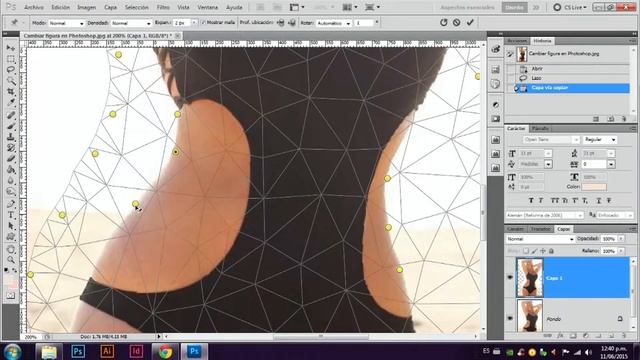640x360 pixels.
Task: Select the Rectangular Marquee tool
Action: coord(11,59)
